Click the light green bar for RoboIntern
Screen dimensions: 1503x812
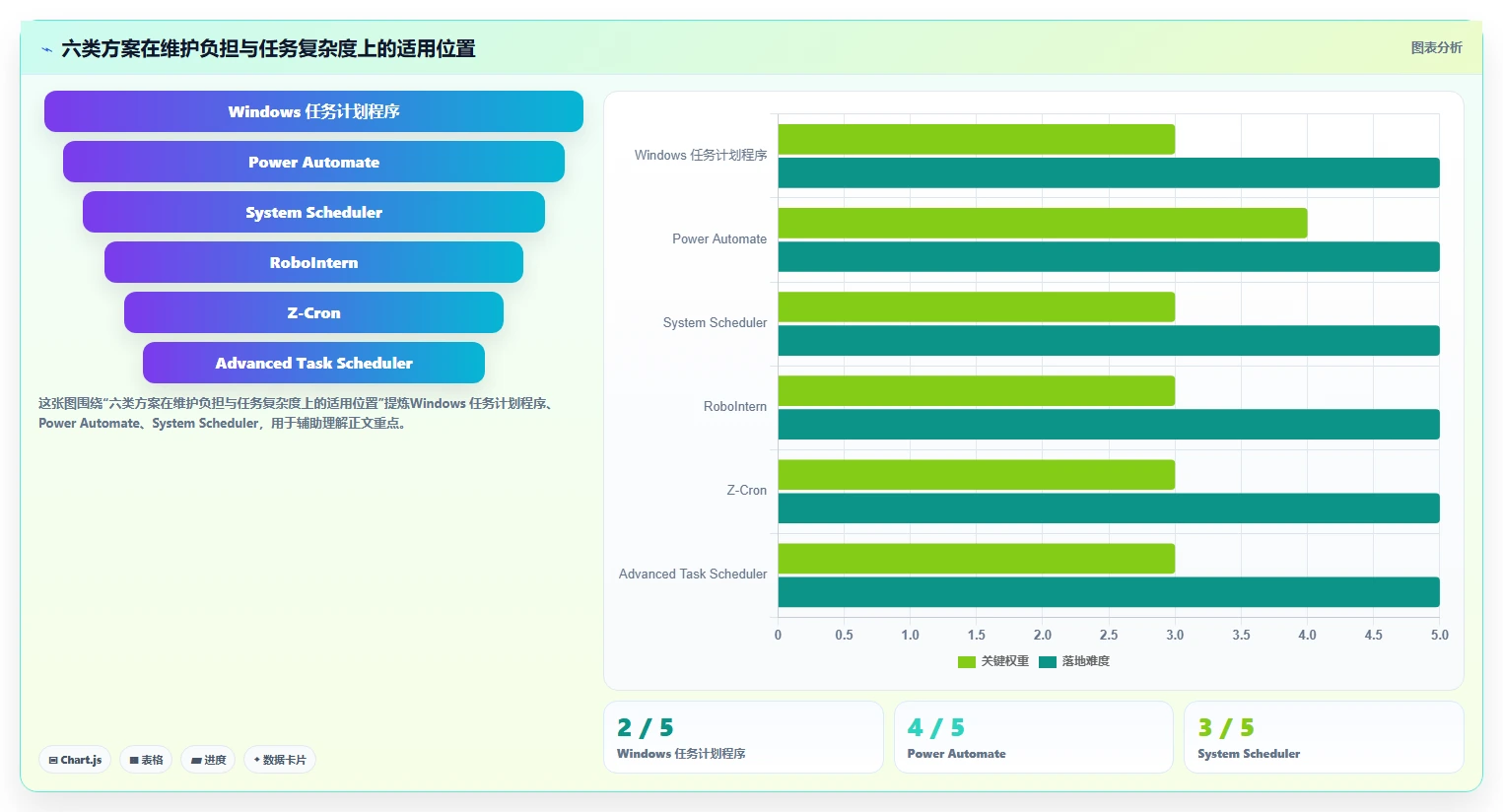pyautogui.click(x=977, y=390)
